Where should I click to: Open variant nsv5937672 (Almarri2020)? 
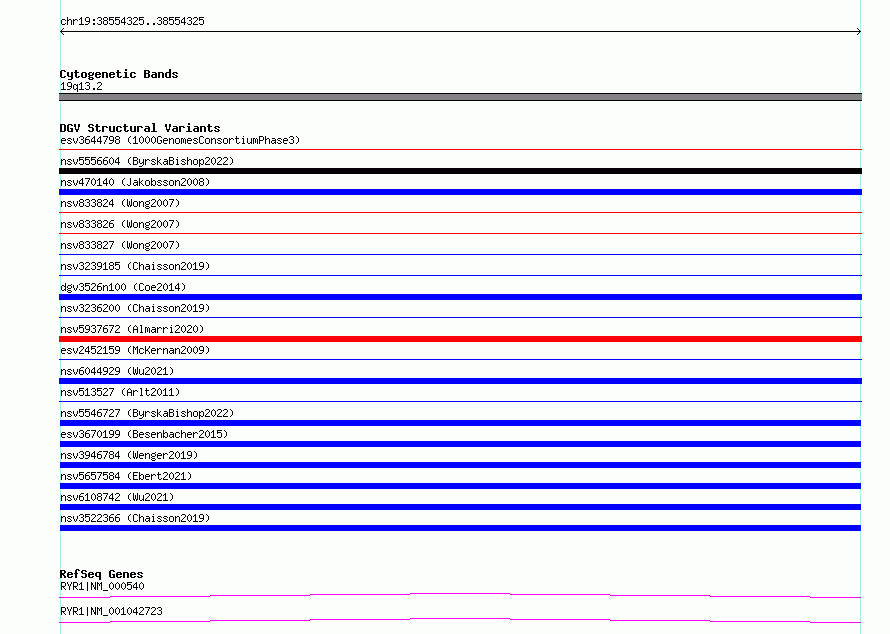coord(132,329)
